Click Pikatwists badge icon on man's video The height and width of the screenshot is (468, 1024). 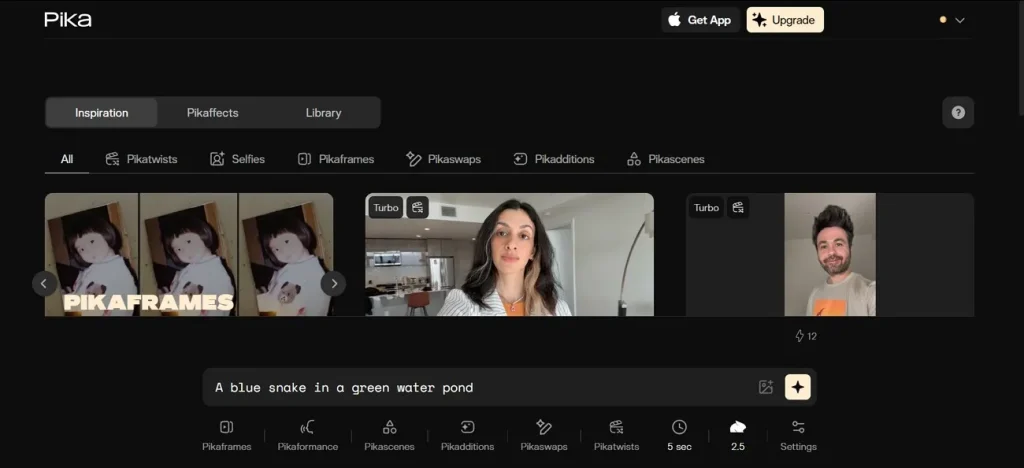click(738, 208)
